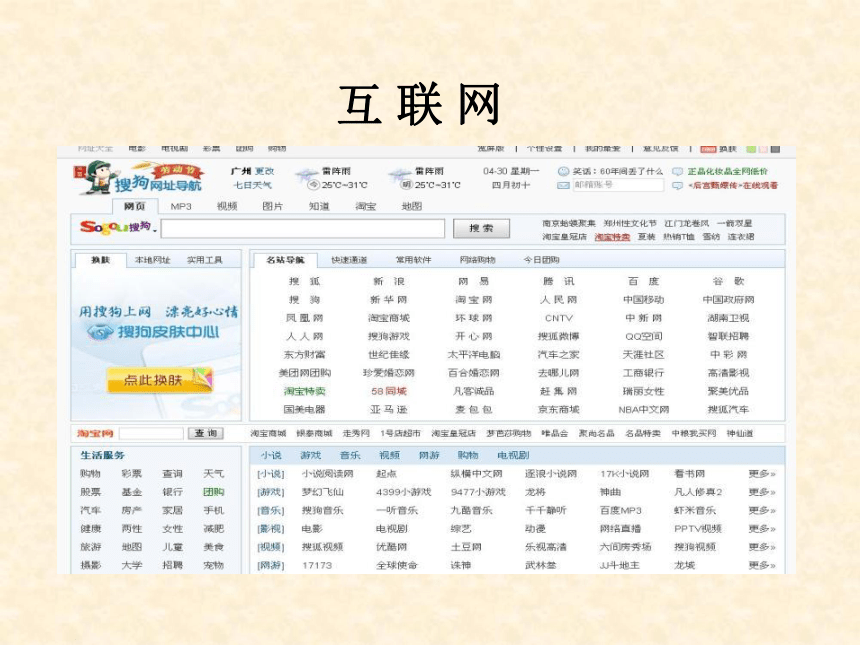
Task: Open the 快速通道 tab
Action: point(349,260)
